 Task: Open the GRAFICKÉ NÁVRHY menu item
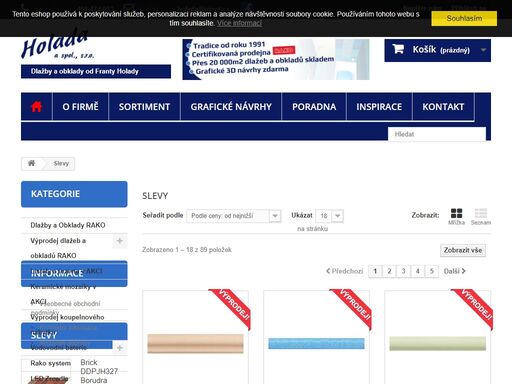tap(231, 107)
